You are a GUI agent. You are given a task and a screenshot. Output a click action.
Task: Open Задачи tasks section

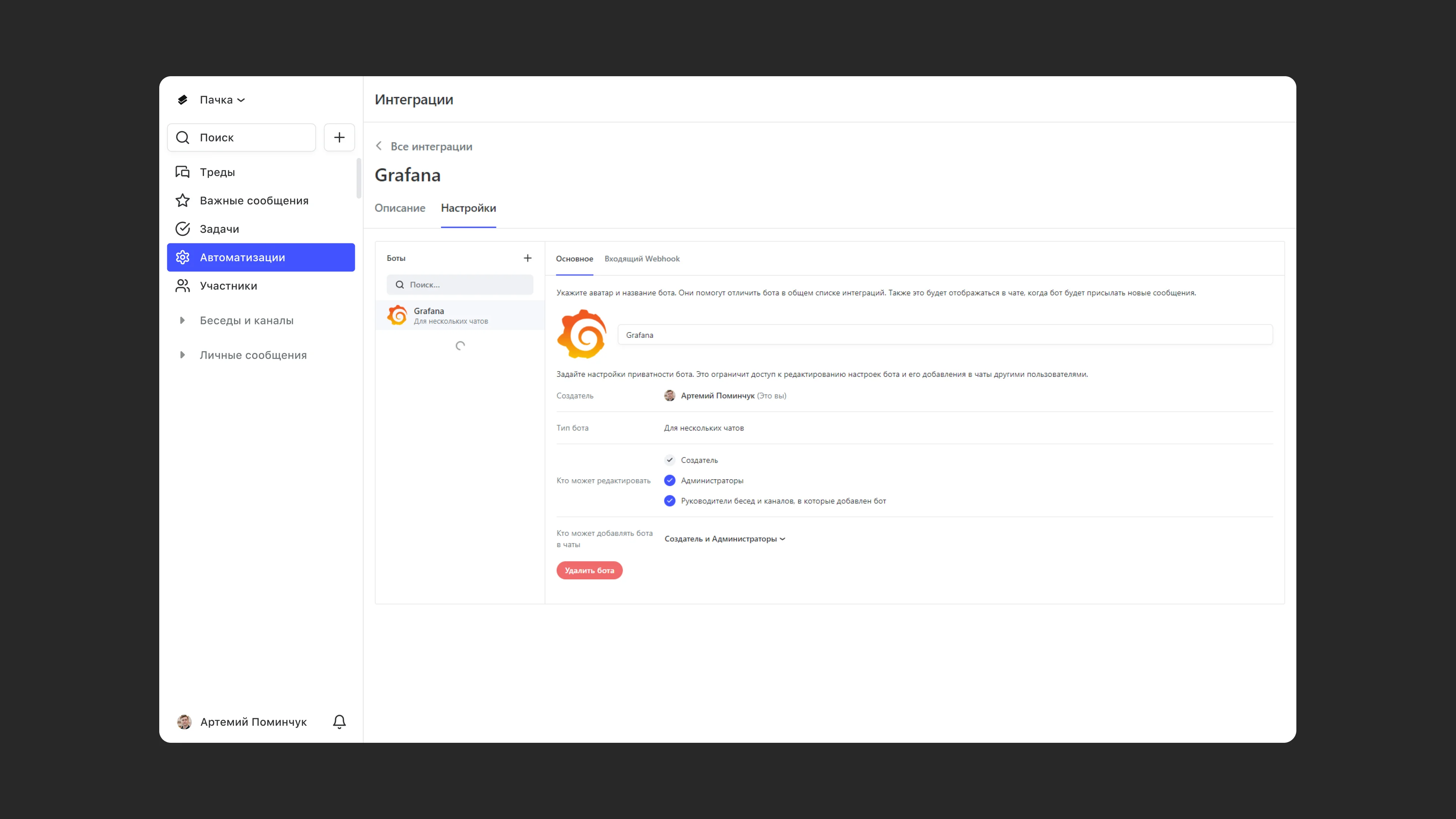click(219, 229)
